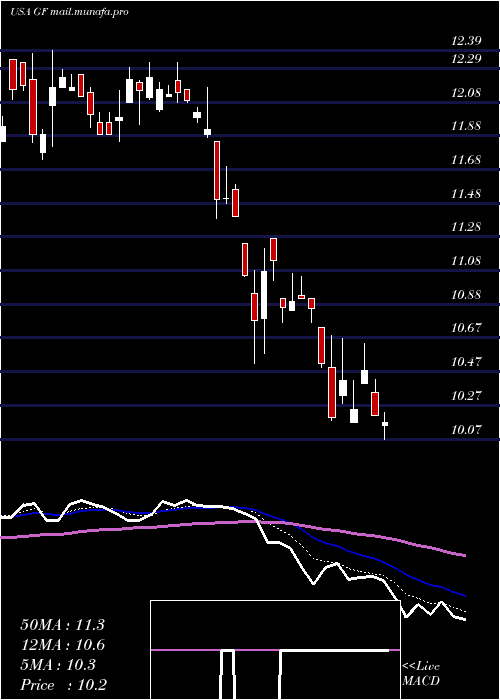Click the 50MA : 11.3 readout

(x=62, y=625)
